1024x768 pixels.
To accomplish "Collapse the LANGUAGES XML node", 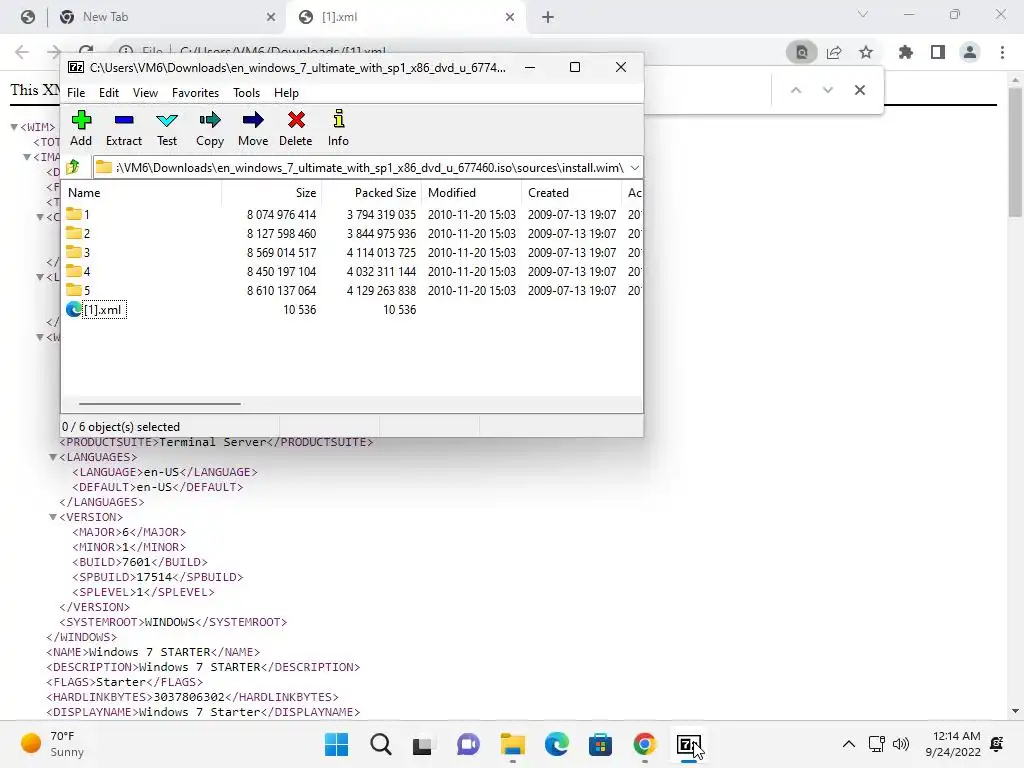I will pyautogui.click(x=53, y=457).
